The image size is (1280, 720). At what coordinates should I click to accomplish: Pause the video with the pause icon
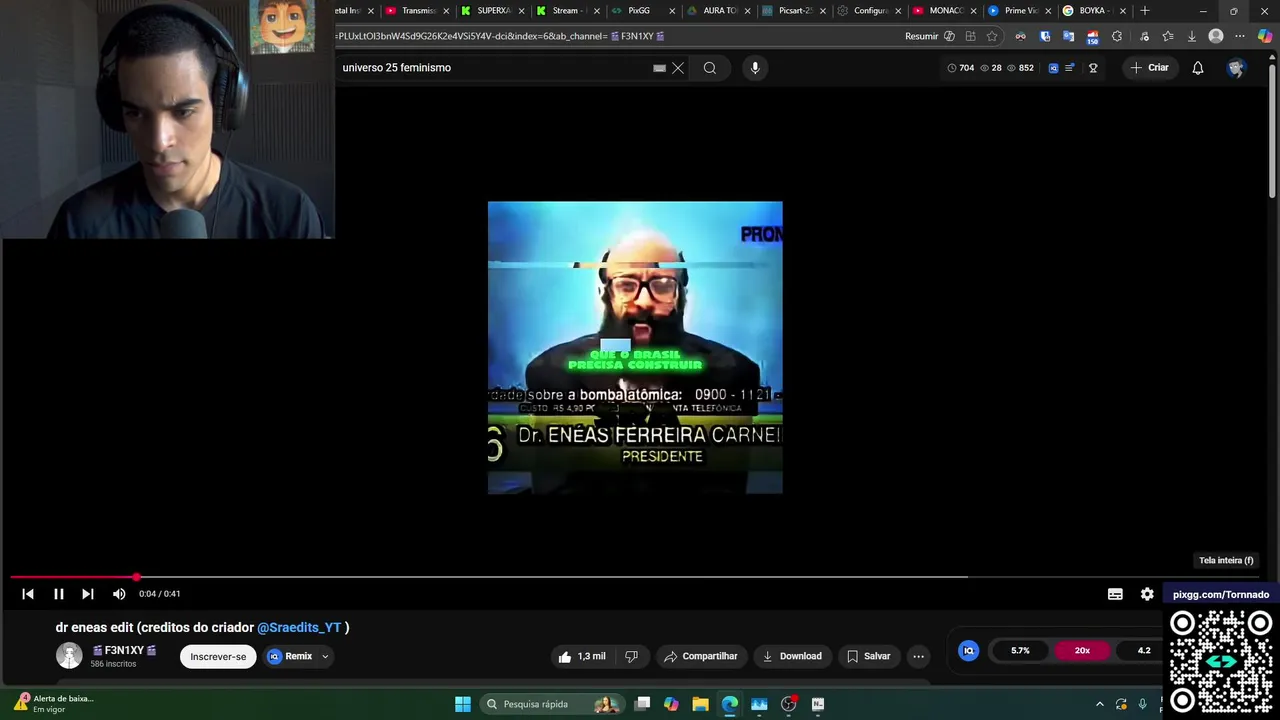(58, 594)
